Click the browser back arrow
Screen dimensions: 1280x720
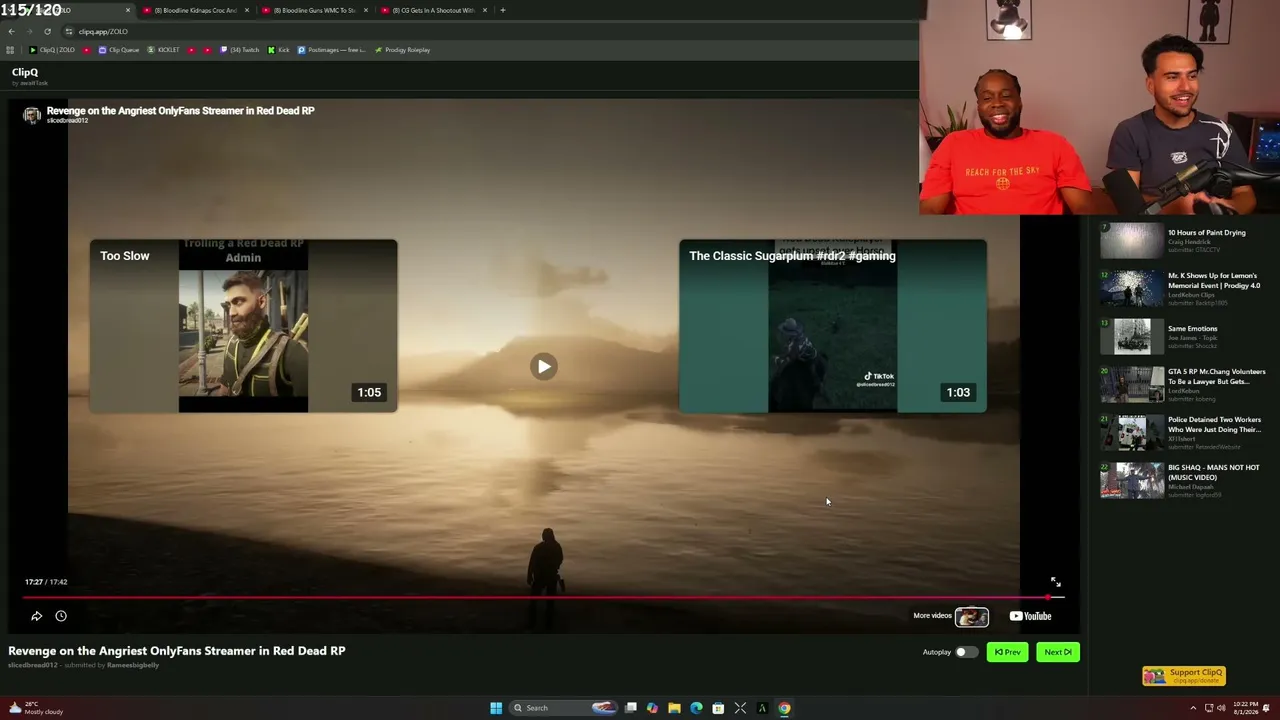click(11, 31)
